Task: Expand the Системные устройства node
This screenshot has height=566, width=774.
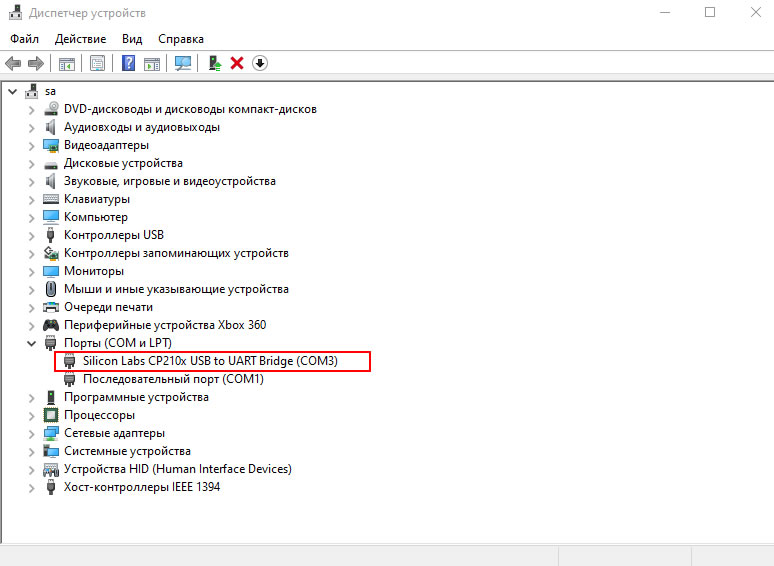Action: coord(32,452)
